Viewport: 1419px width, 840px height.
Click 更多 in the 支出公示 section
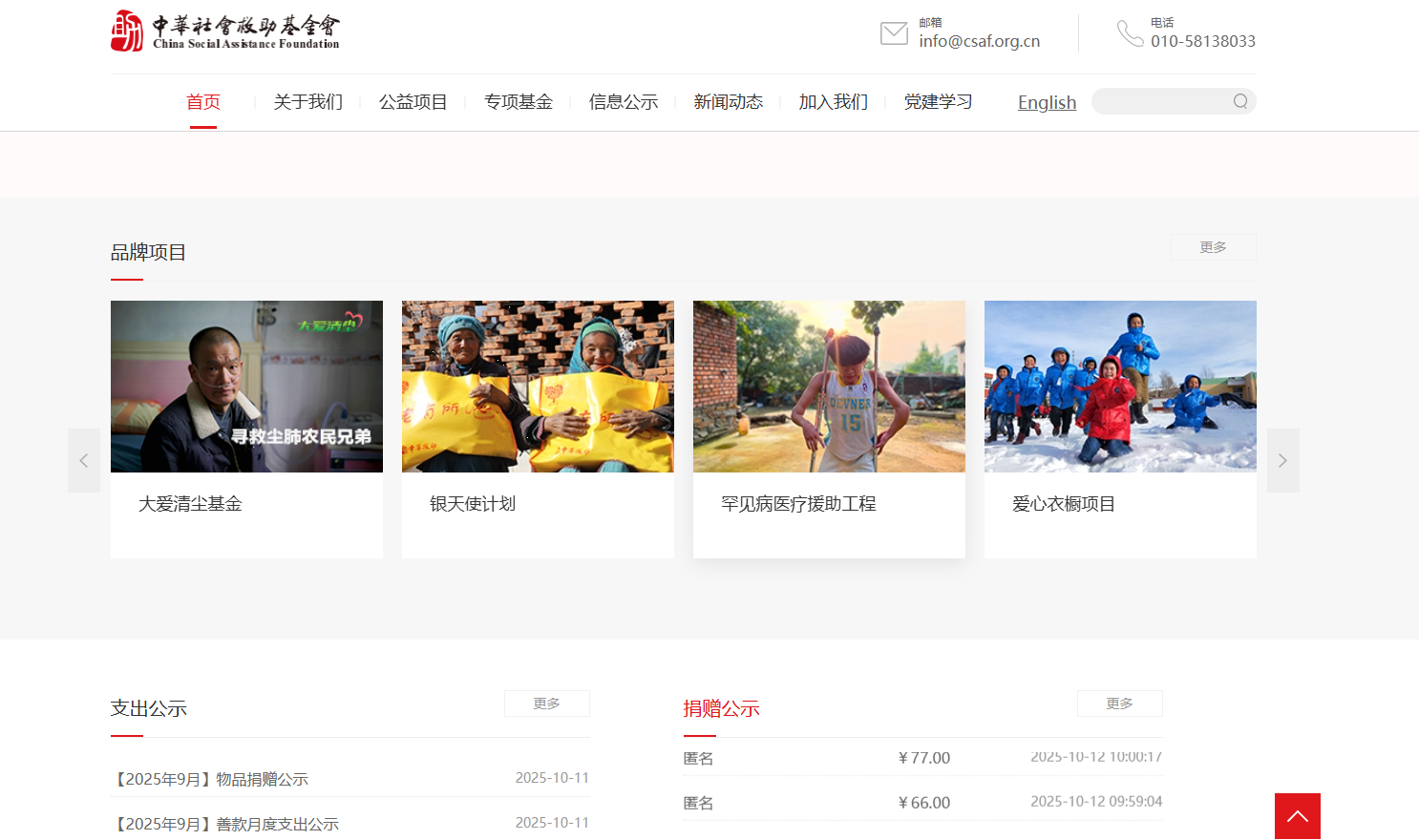546,703
